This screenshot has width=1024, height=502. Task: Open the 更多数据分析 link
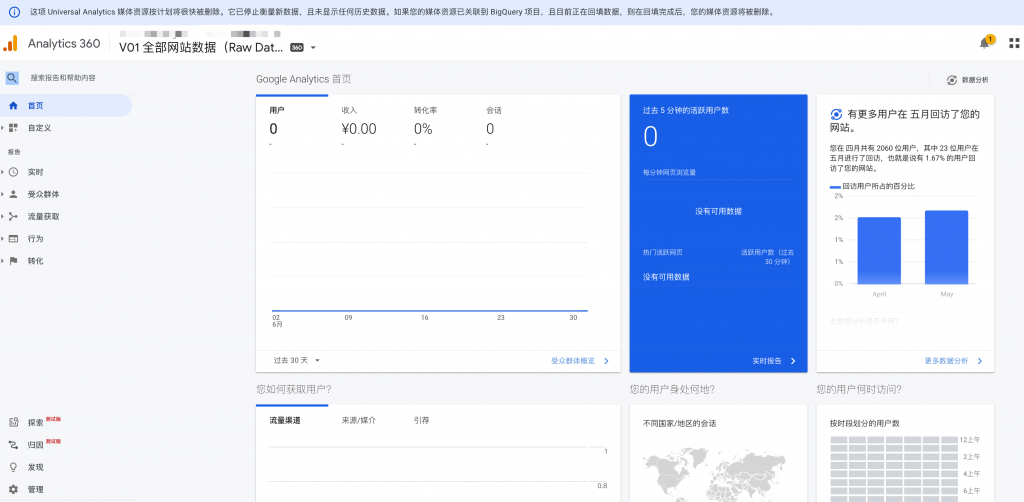point(946,360)
